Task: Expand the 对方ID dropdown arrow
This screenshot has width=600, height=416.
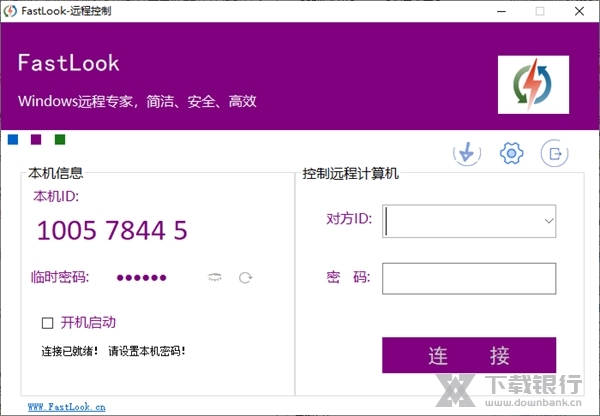Action: click(x=549, y=221)
